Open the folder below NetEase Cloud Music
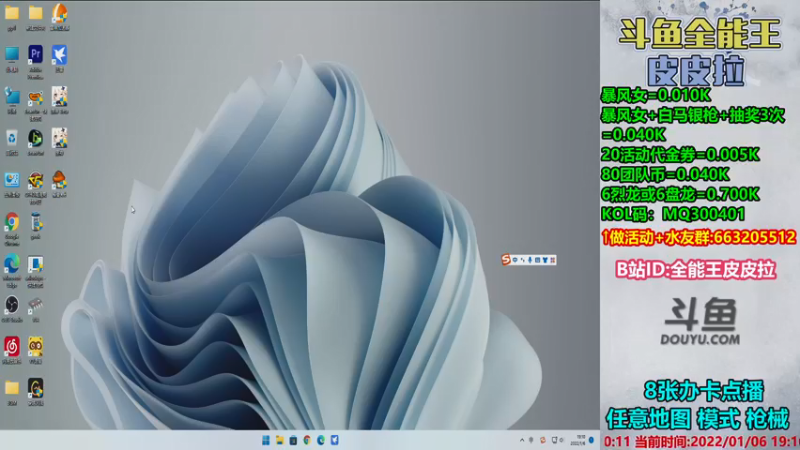Viewport: 800px width, 450px height. coord(12,389)
